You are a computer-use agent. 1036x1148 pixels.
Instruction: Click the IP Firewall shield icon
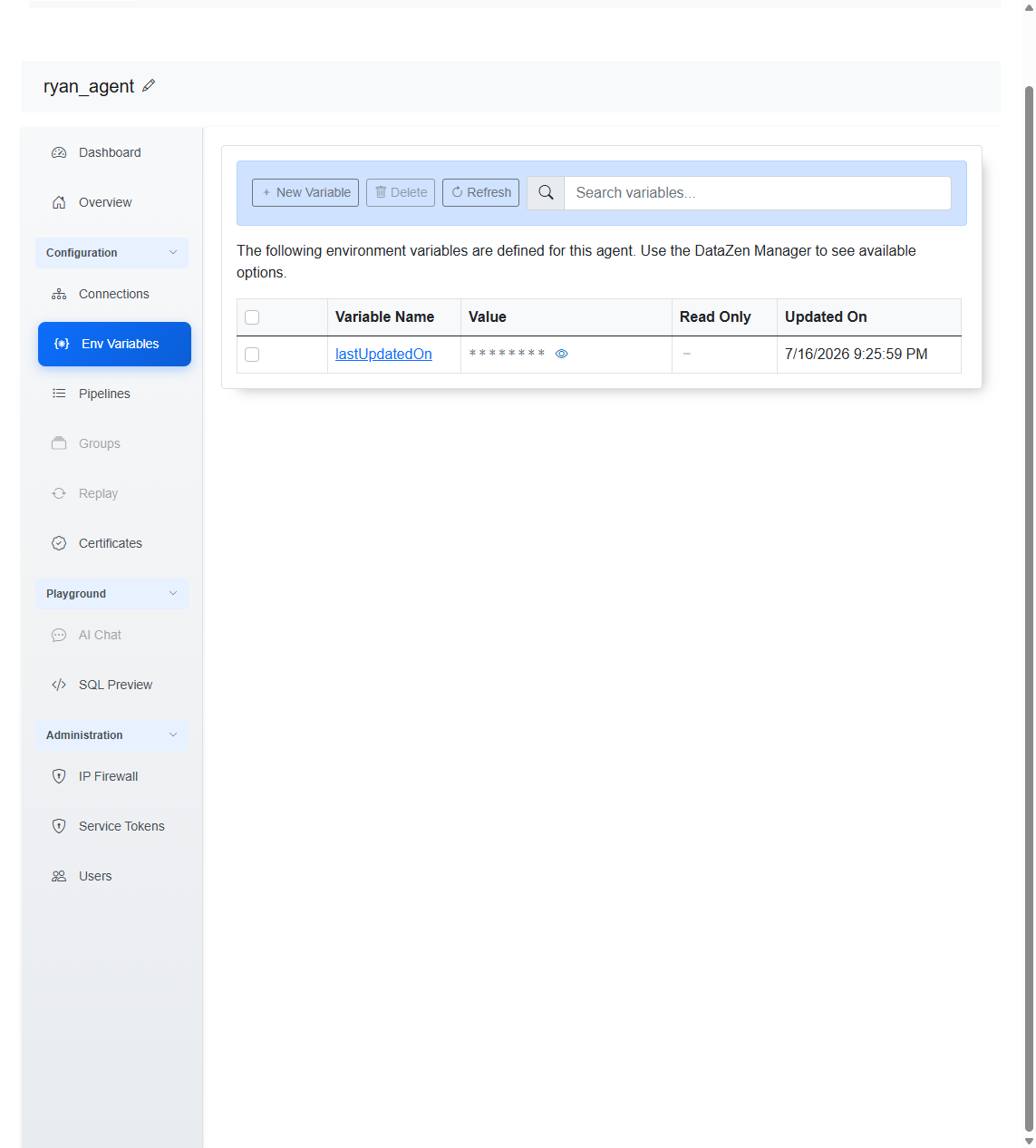59,776
